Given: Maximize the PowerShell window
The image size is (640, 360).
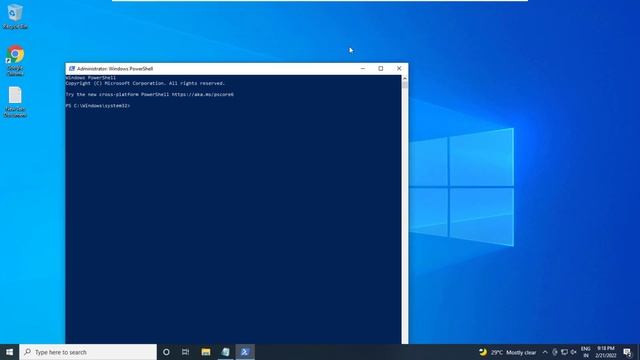Looking at the screenshot, I should pyautogui.click(x=381, y=69).
